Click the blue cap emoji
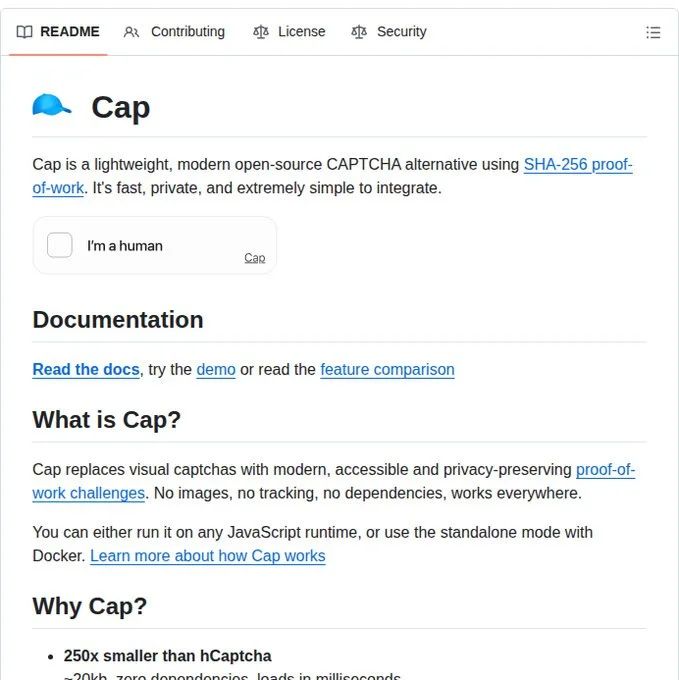 [x=52, y=105]
